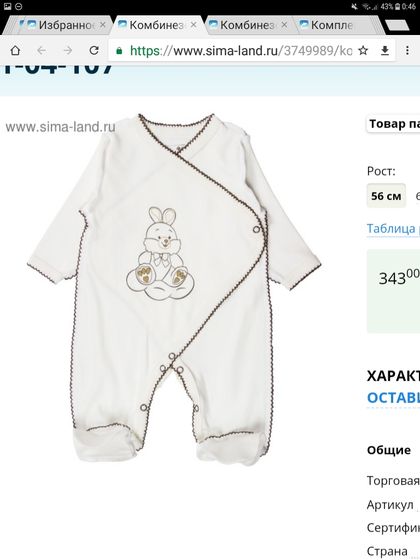Open a new tab via the blank tab button
Viewport: 420px width, 560px height.
click(397, 26)
